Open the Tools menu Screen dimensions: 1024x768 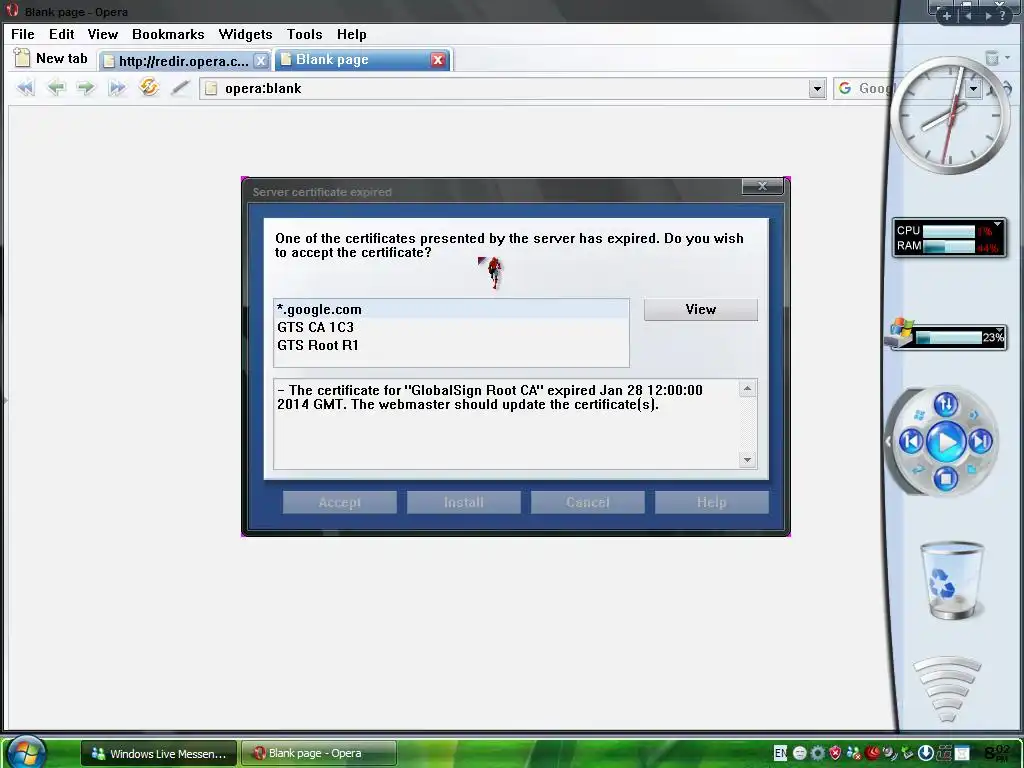[304, 34]
